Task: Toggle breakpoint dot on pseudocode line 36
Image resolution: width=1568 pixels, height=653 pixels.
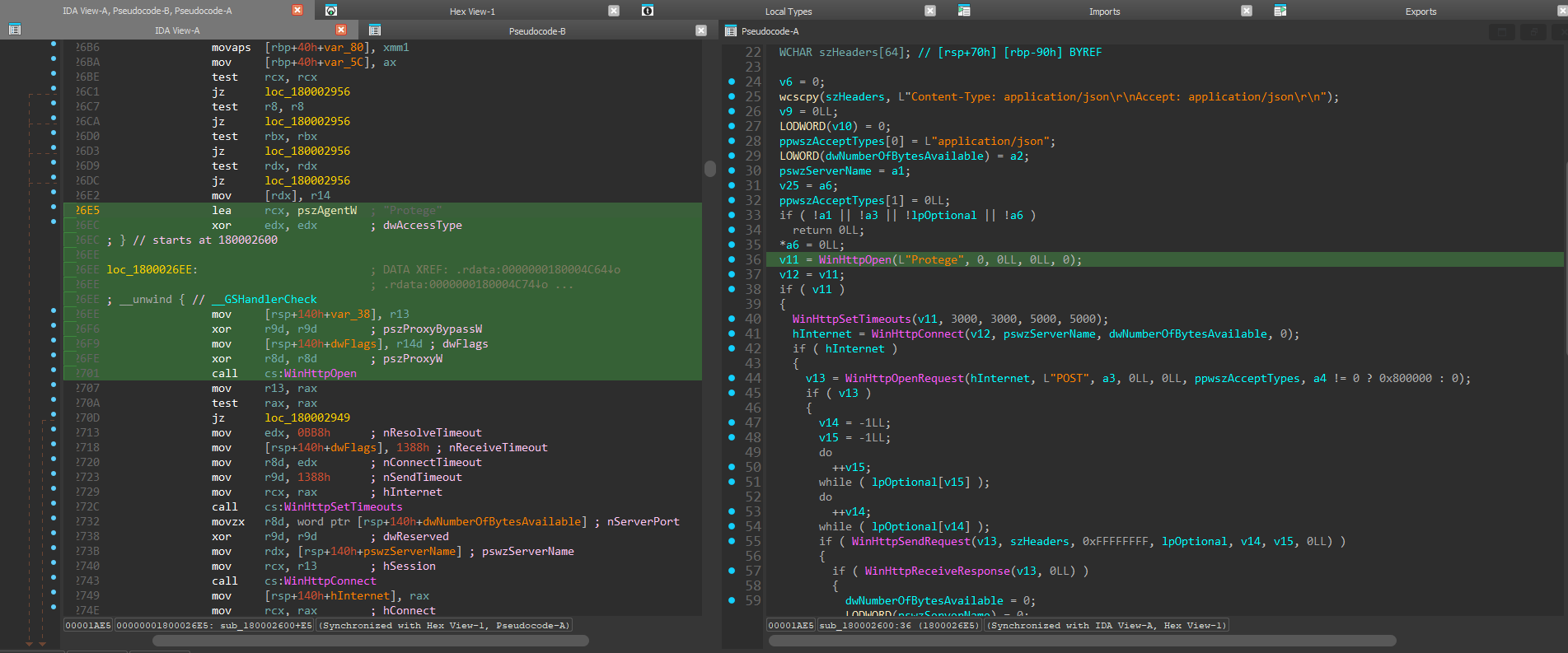Action: point(732,259)
